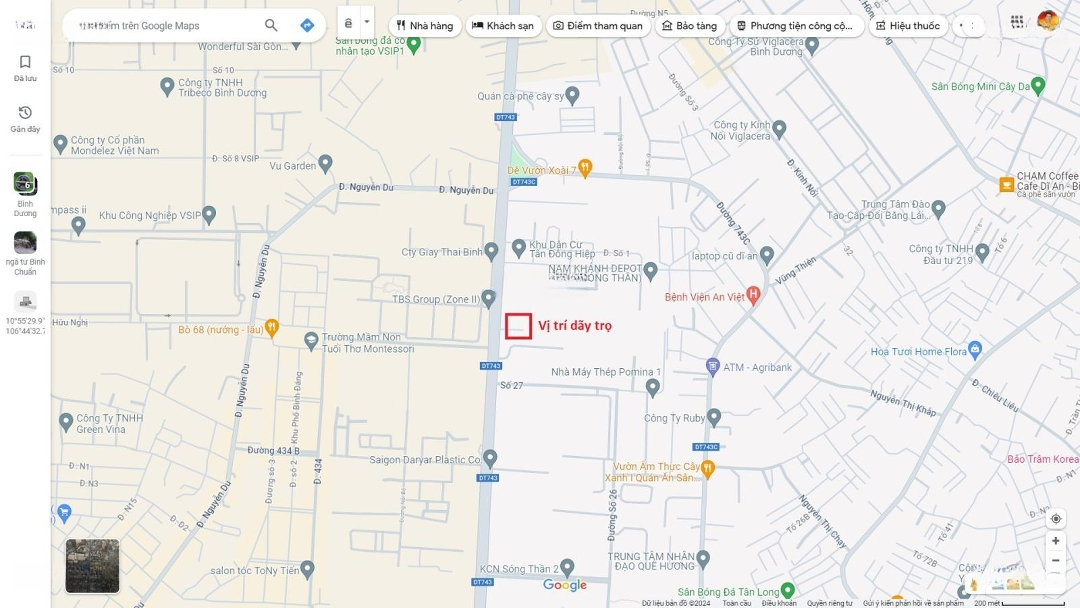Zoom in with the plus button
Screen dimensions: 1080x608
pyautogui.click(x=1055, y=541)
